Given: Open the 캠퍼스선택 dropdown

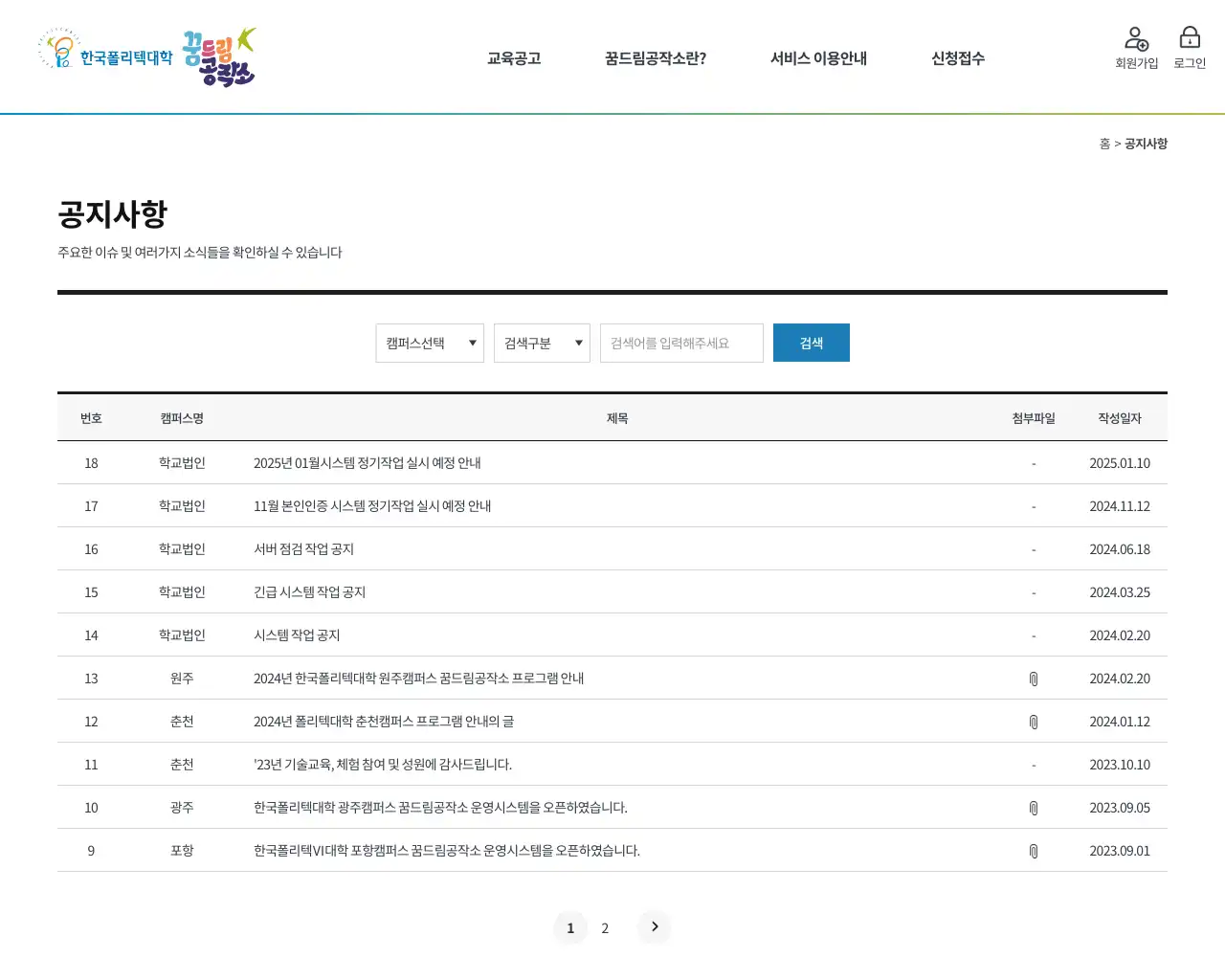Looking at the screenshot, I should point(429,343).
